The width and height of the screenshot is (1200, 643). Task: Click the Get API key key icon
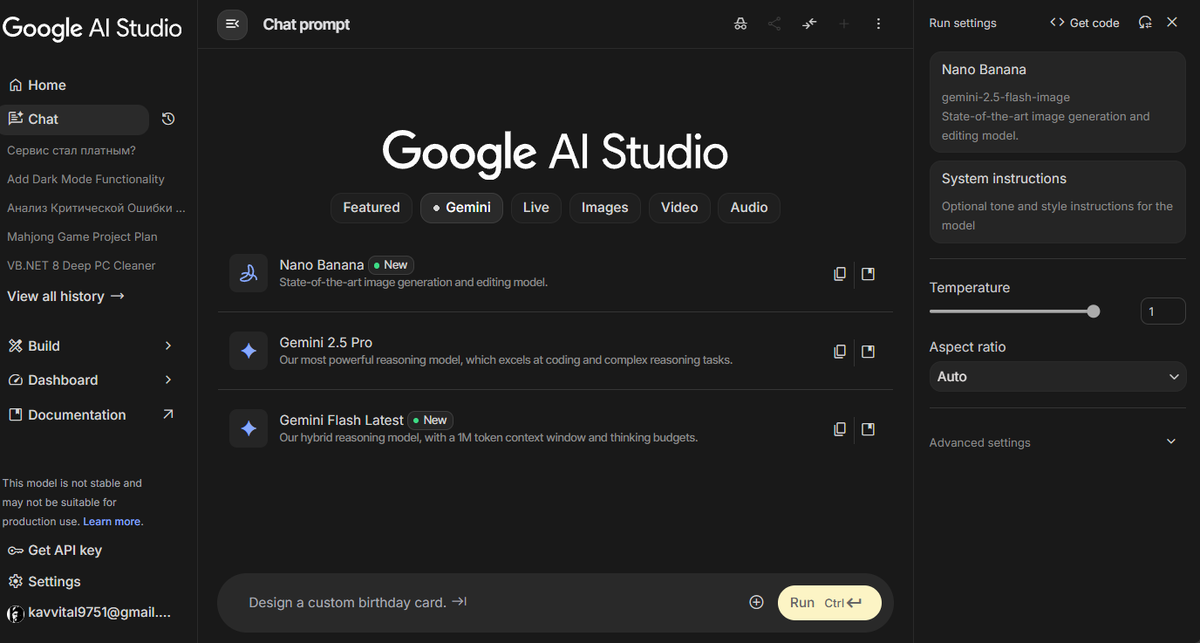pyautogui.click(x=15, y=550)
